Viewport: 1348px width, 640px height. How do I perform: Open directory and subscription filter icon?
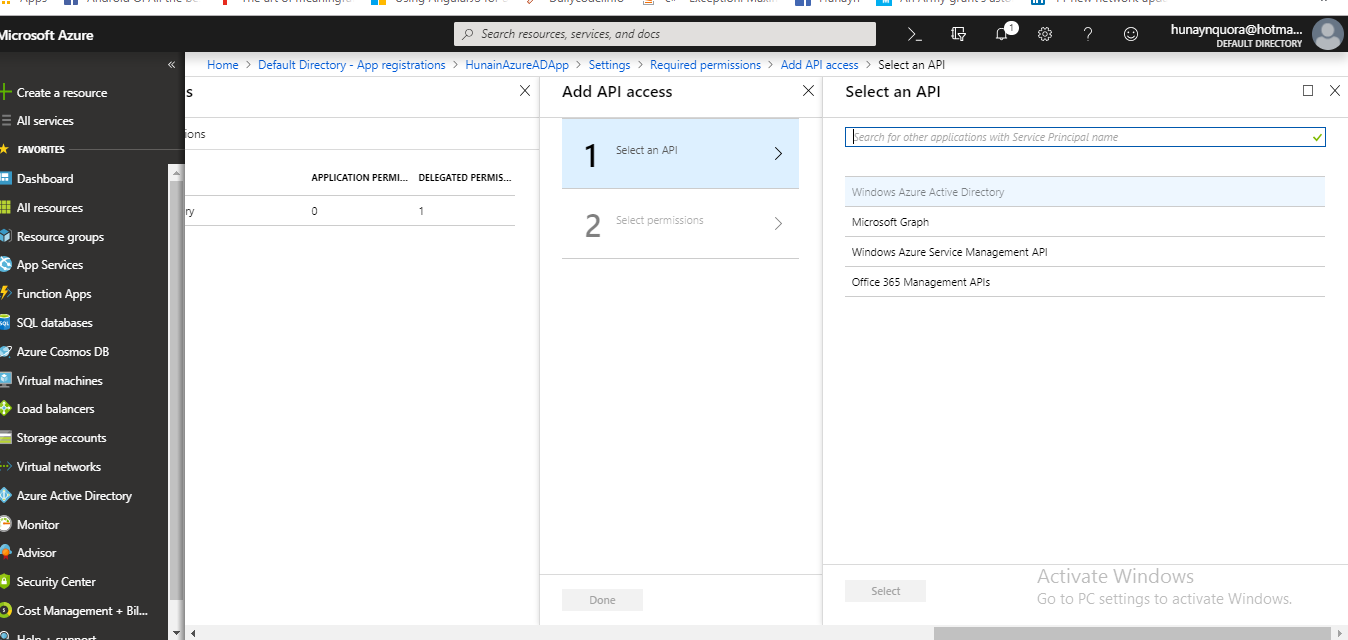(x=958, y=34)
